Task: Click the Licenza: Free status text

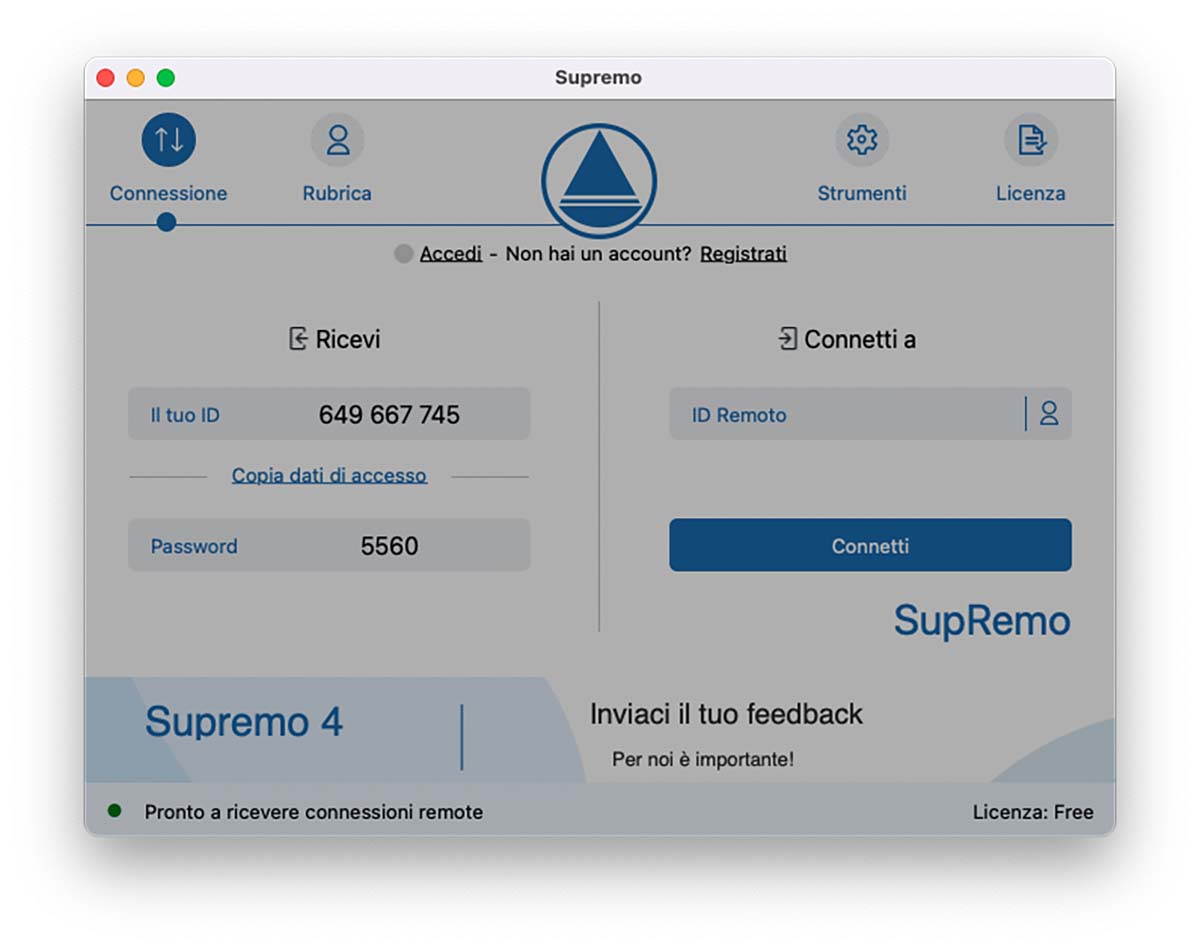Action: pos(1033,812)
